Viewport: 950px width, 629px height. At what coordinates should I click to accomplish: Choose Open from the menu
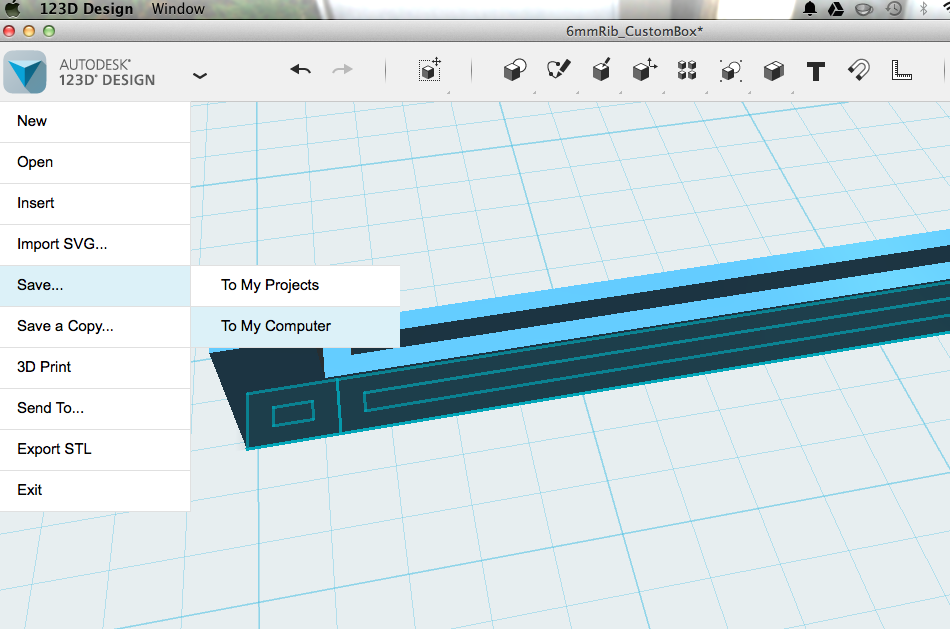(95, 162)
